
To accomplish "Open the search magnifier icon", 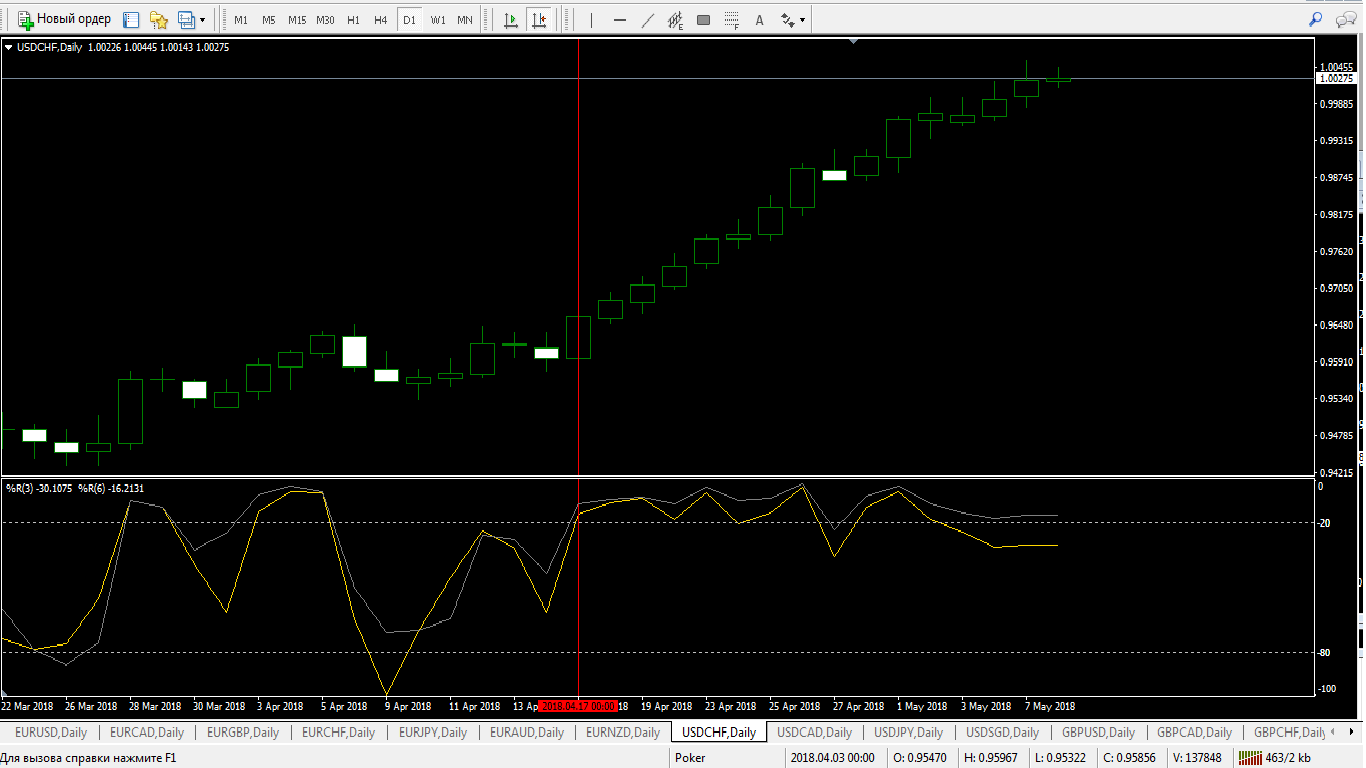I will [1315, 19].
